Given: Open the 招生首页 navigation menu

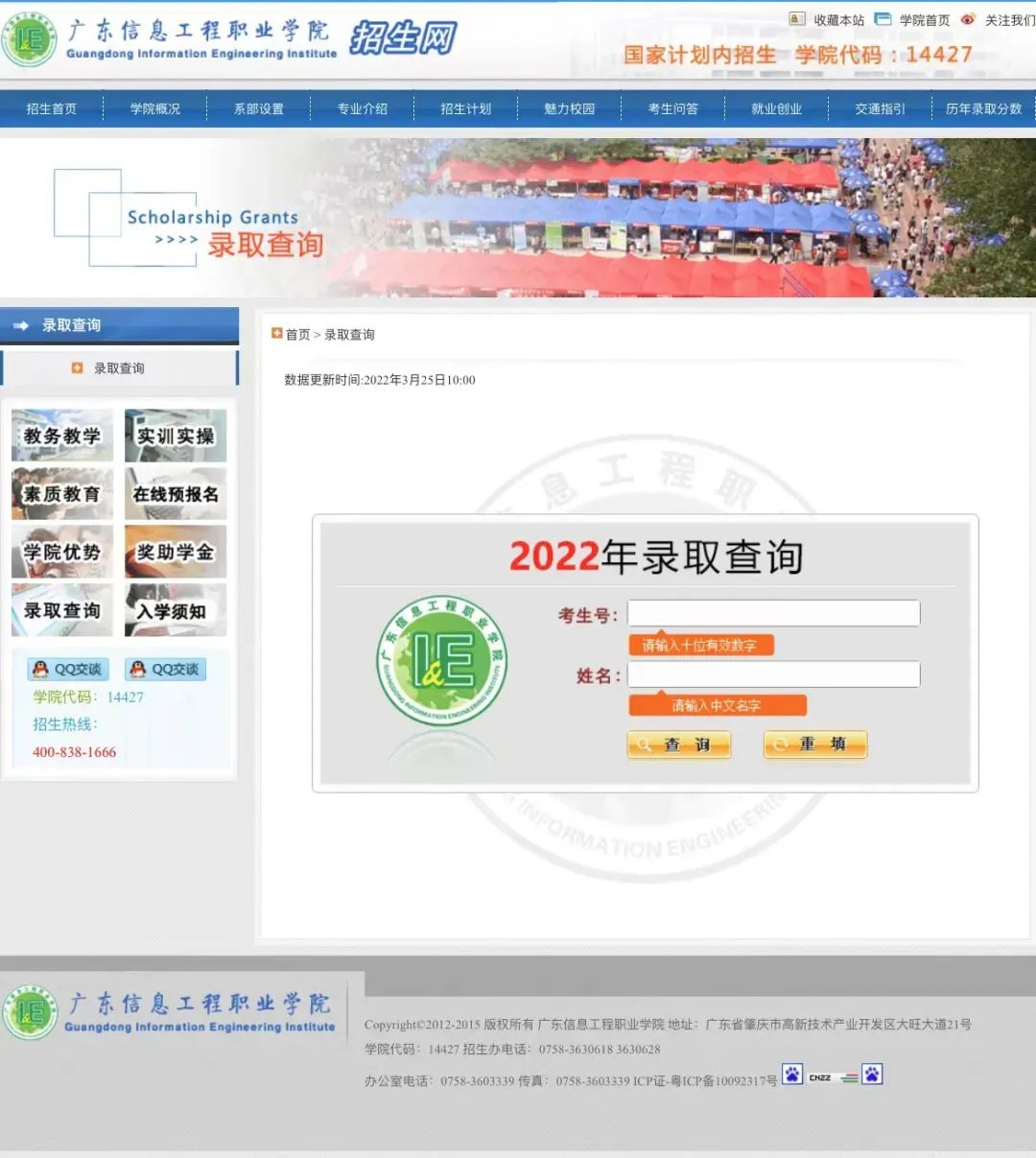Looking at the screenshot, I should [52, 108].
